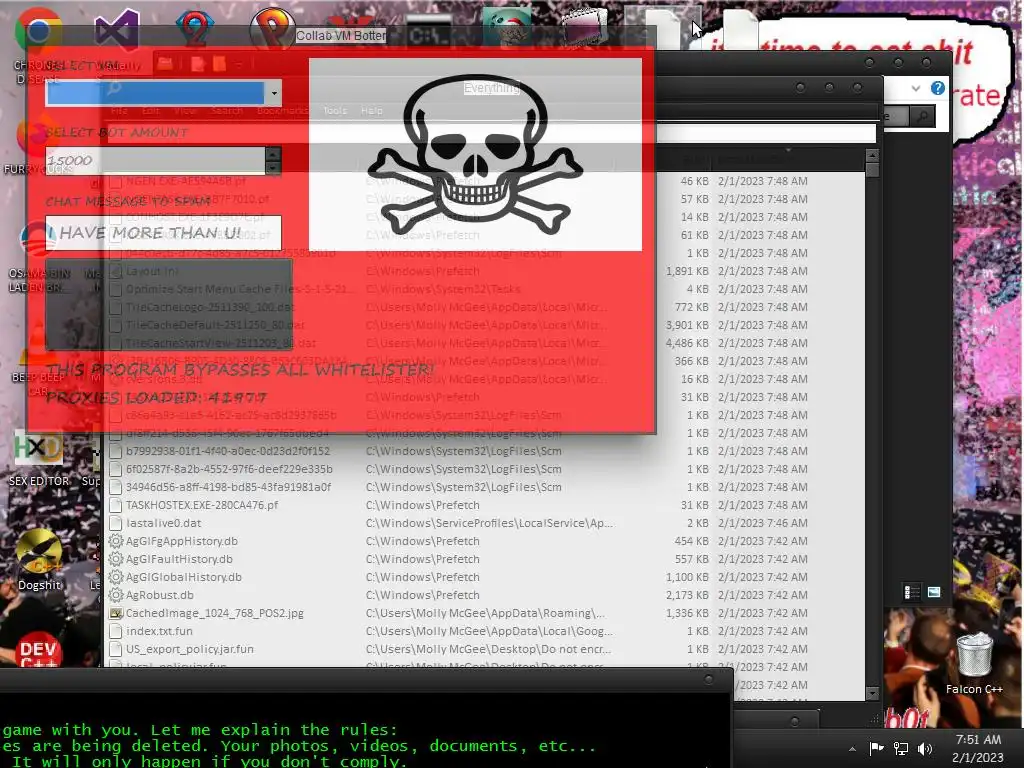Open the clock showing 7:51 AM
The image size is (1024, 768).
pyautogui.click(x=978, y=748)
